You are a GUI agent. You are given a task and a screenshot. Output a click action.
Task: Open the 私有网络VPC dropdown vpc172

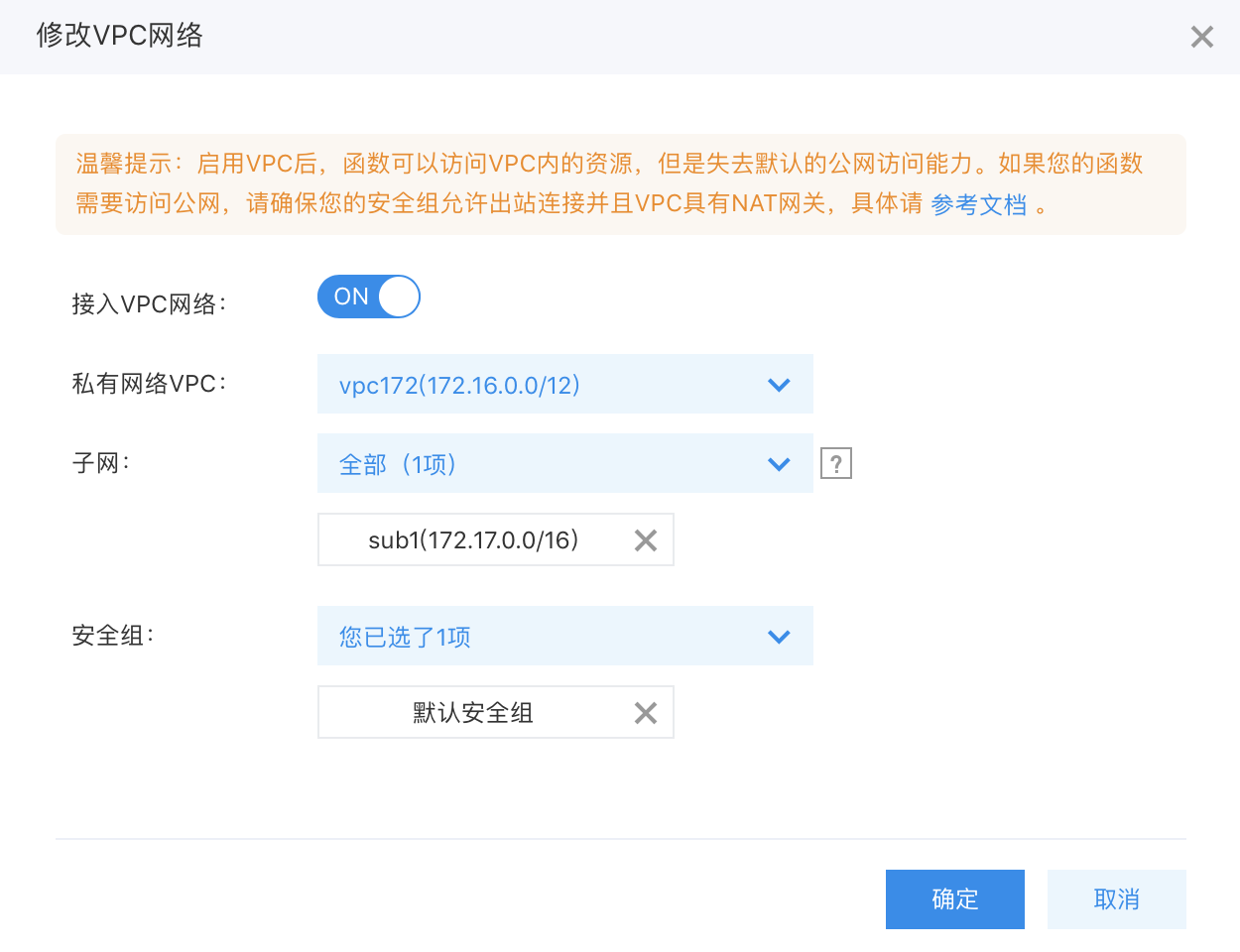coord(565,384)
